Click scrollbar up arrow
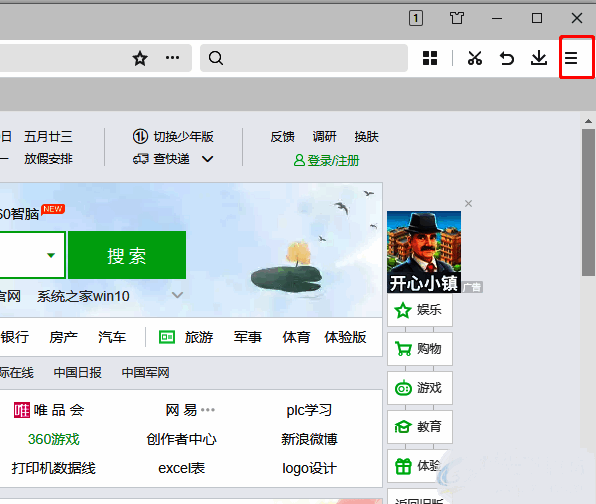Viewport: 596px width, 504px height. pyautogui.click(x=588, y=121)
